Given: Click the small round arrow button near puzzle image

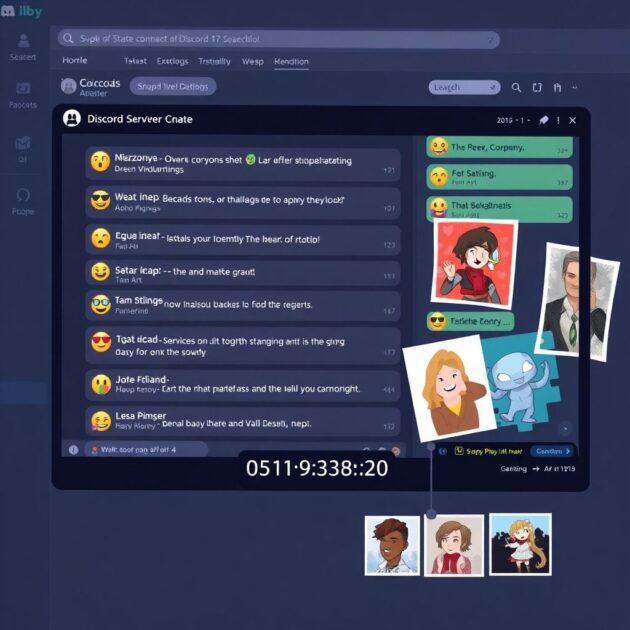Looking at the screenshot, I should click(x=565, y=428).
